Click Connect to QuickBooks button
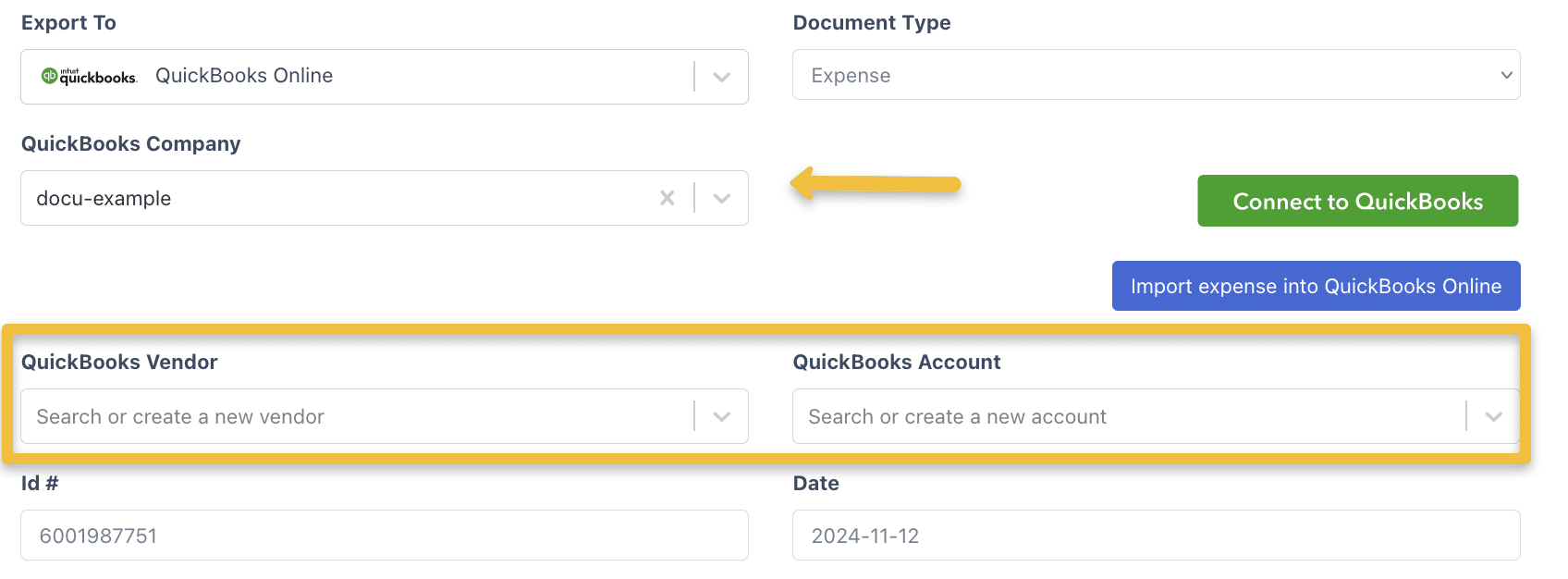Viewport: 1568px width, 579px height. point(1357,201)
